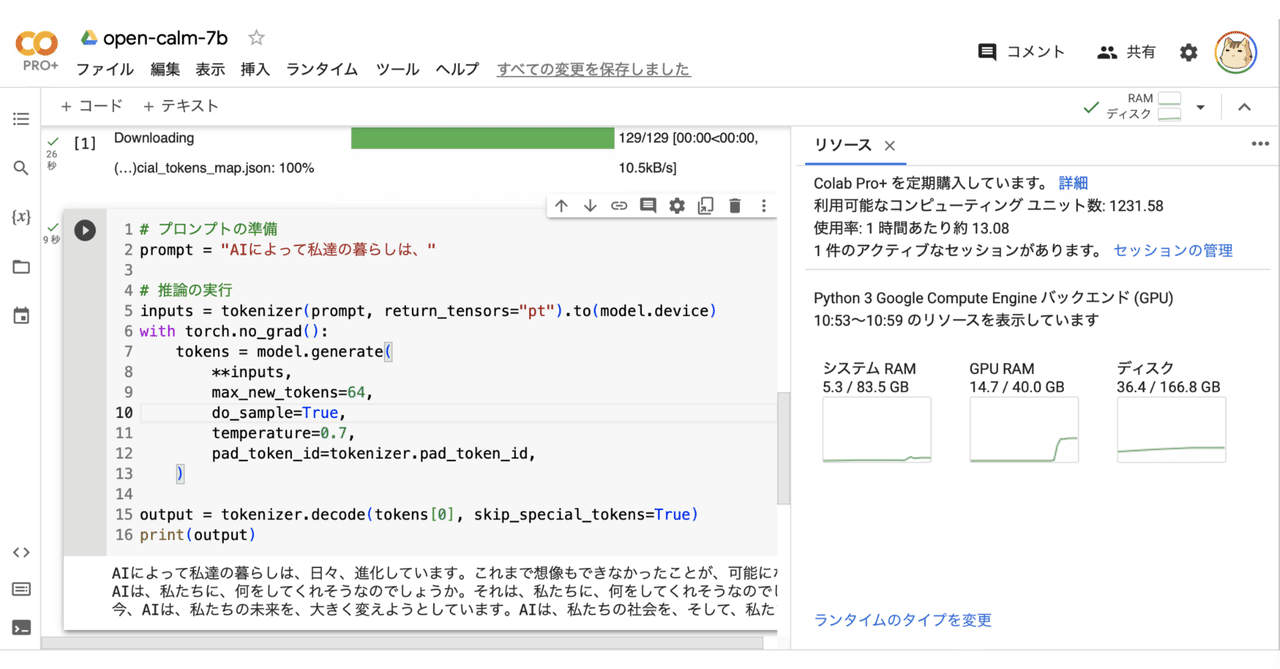Screen dimensions: 1280x669
Task: Delete the selected code cell
Action: [x=735, y=205]
